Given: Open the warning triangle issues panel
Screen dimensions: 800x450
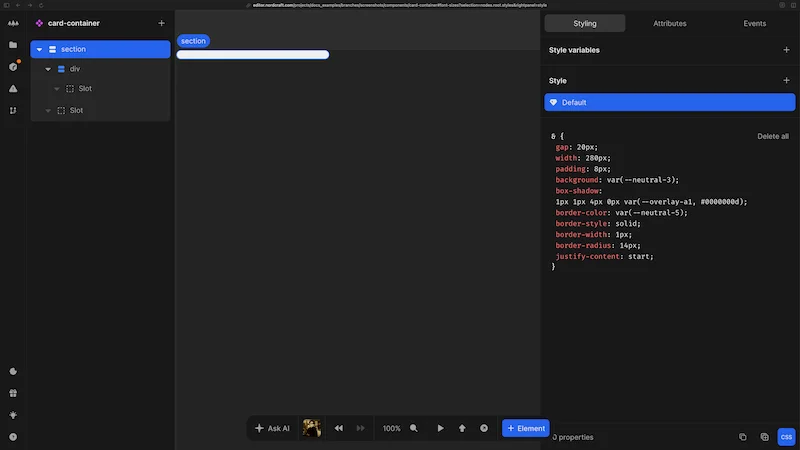Looking at the screenshot, I should coord(13,88).
